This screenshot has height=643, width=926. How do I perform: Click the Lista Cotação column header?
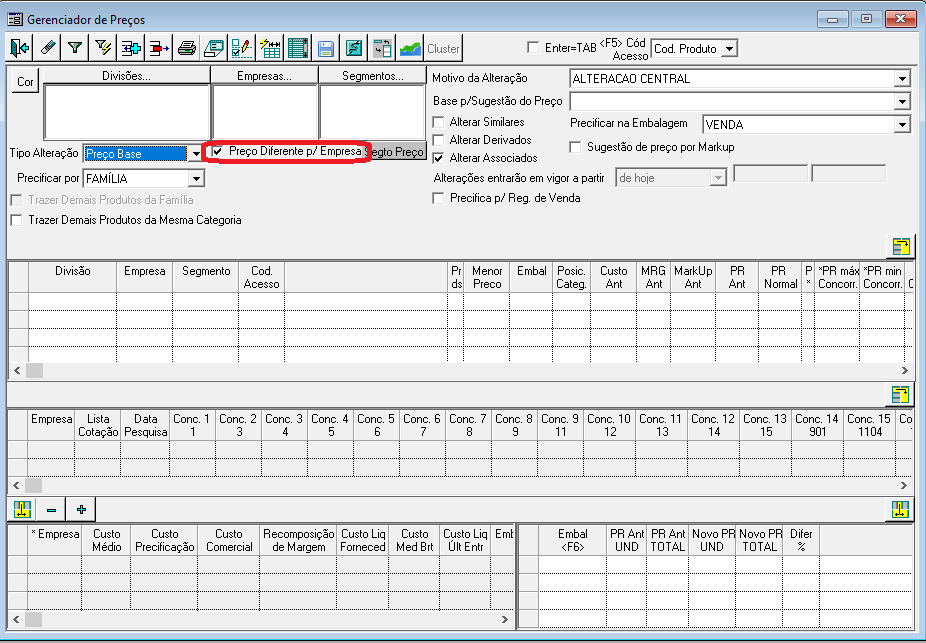[98, 425]
